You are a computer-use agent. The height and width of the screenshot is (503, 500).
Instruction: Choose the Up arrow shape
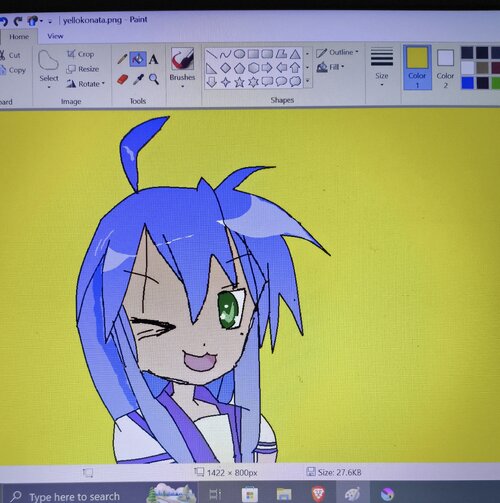point(295,68)
